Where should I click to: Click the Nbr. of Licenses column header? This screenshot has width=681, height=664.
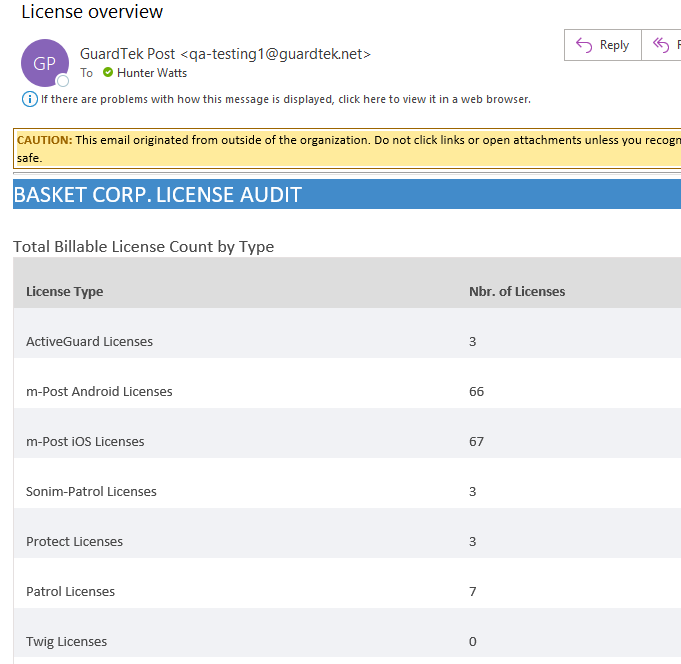pyautogui.click(x=517, y=291)
